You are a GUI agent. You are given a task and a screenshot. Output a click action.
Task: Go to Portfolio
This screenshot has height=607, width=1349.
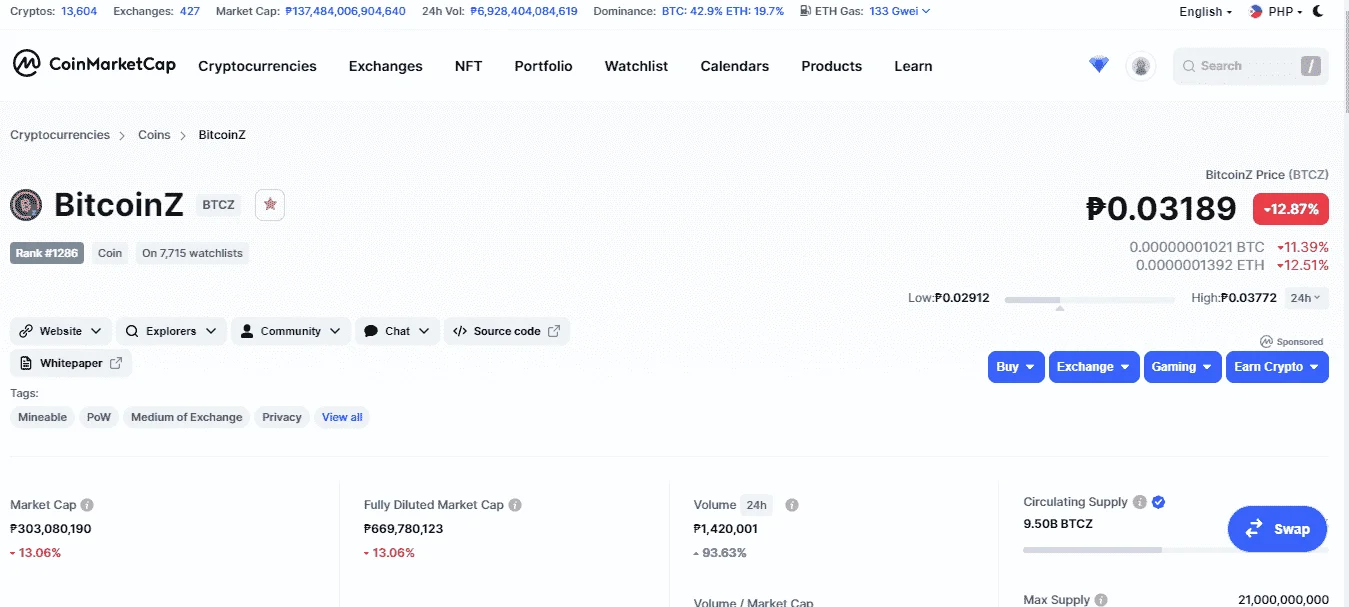pyautogui.click(x=543, y=66)
